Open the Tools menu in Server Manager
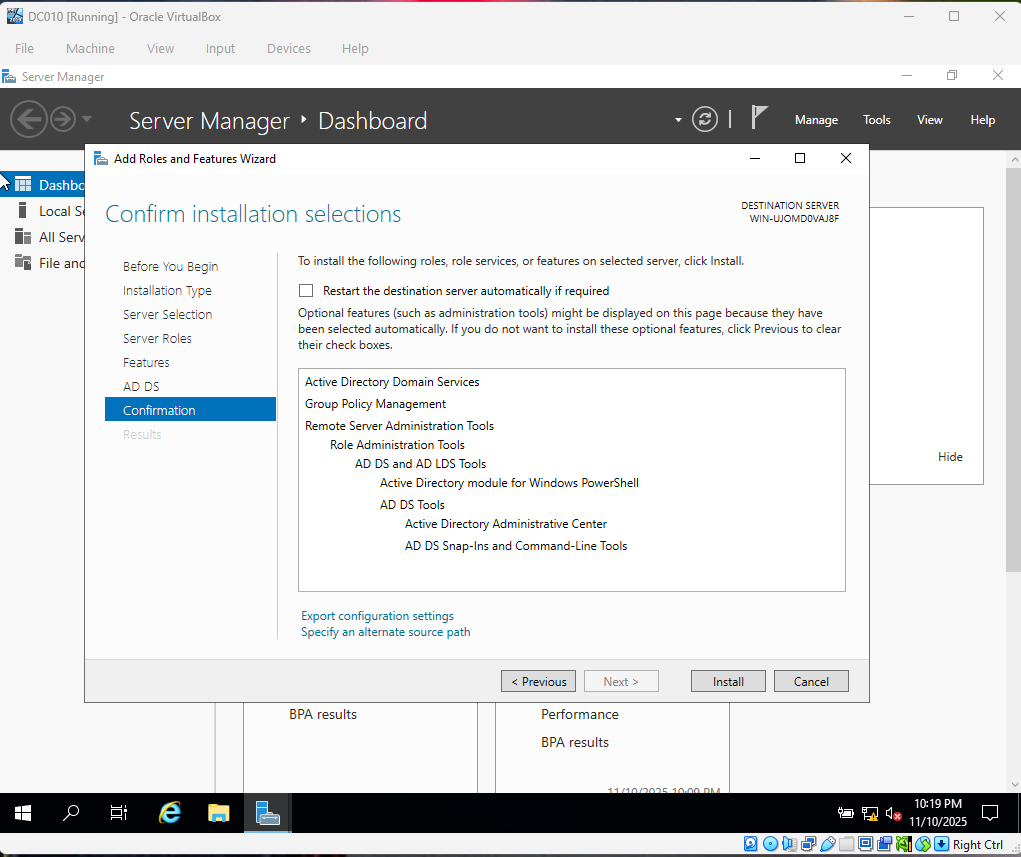 [x=876, y=119]
